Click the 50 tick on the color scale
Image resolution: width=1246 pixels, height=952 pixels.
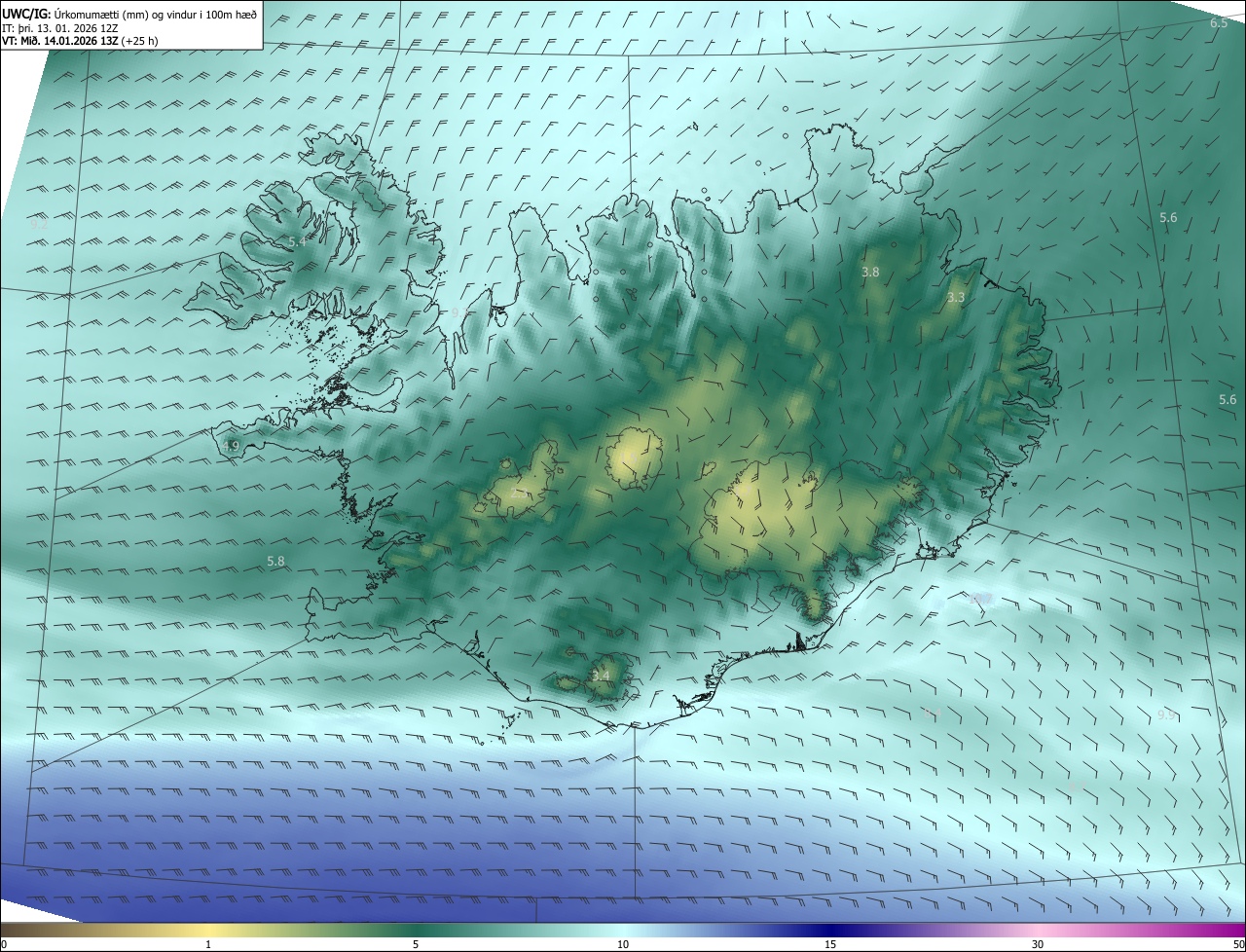pos(1237,944)
